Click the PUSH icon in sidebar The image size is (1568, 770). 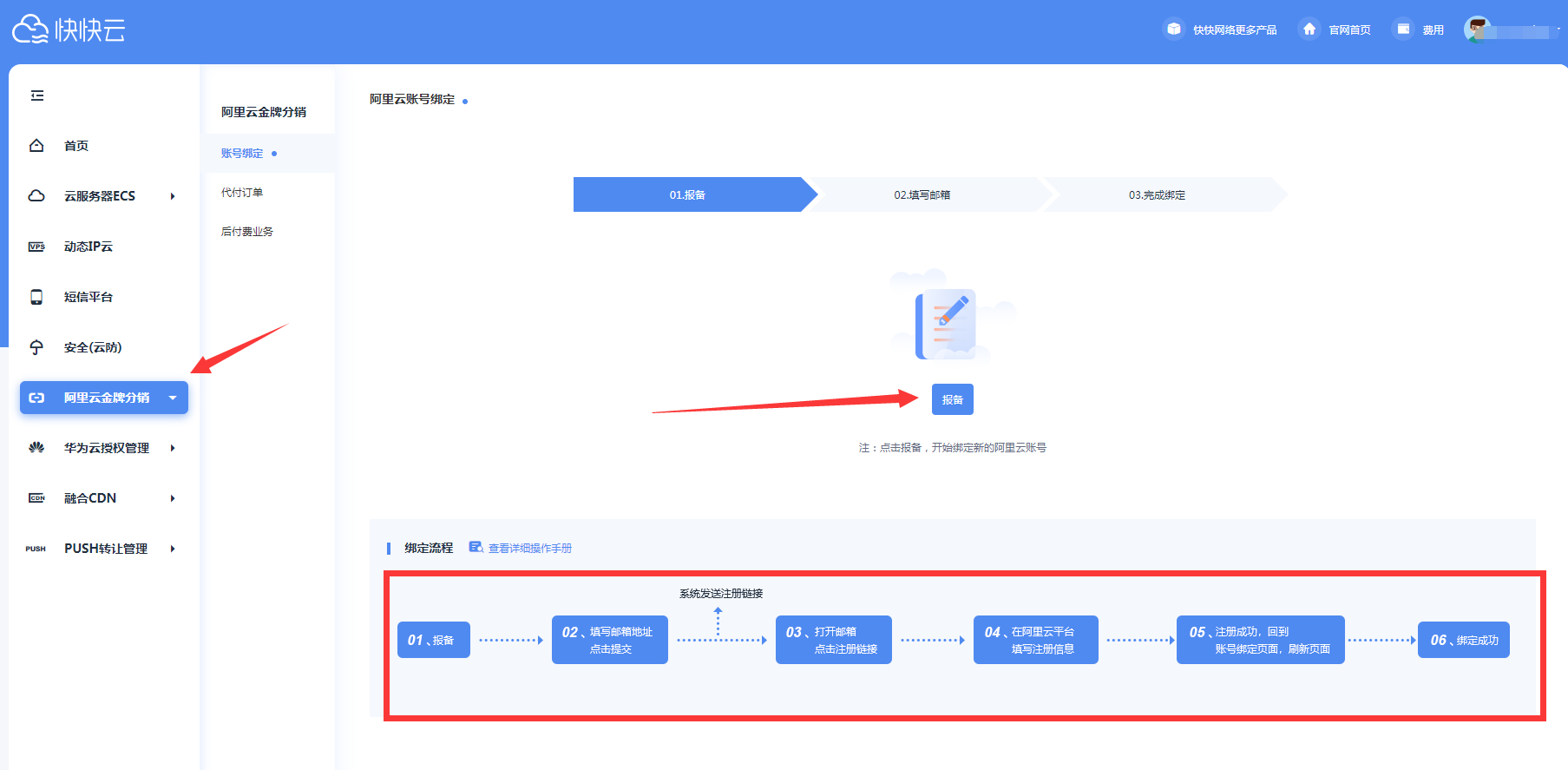click(36, 549)
